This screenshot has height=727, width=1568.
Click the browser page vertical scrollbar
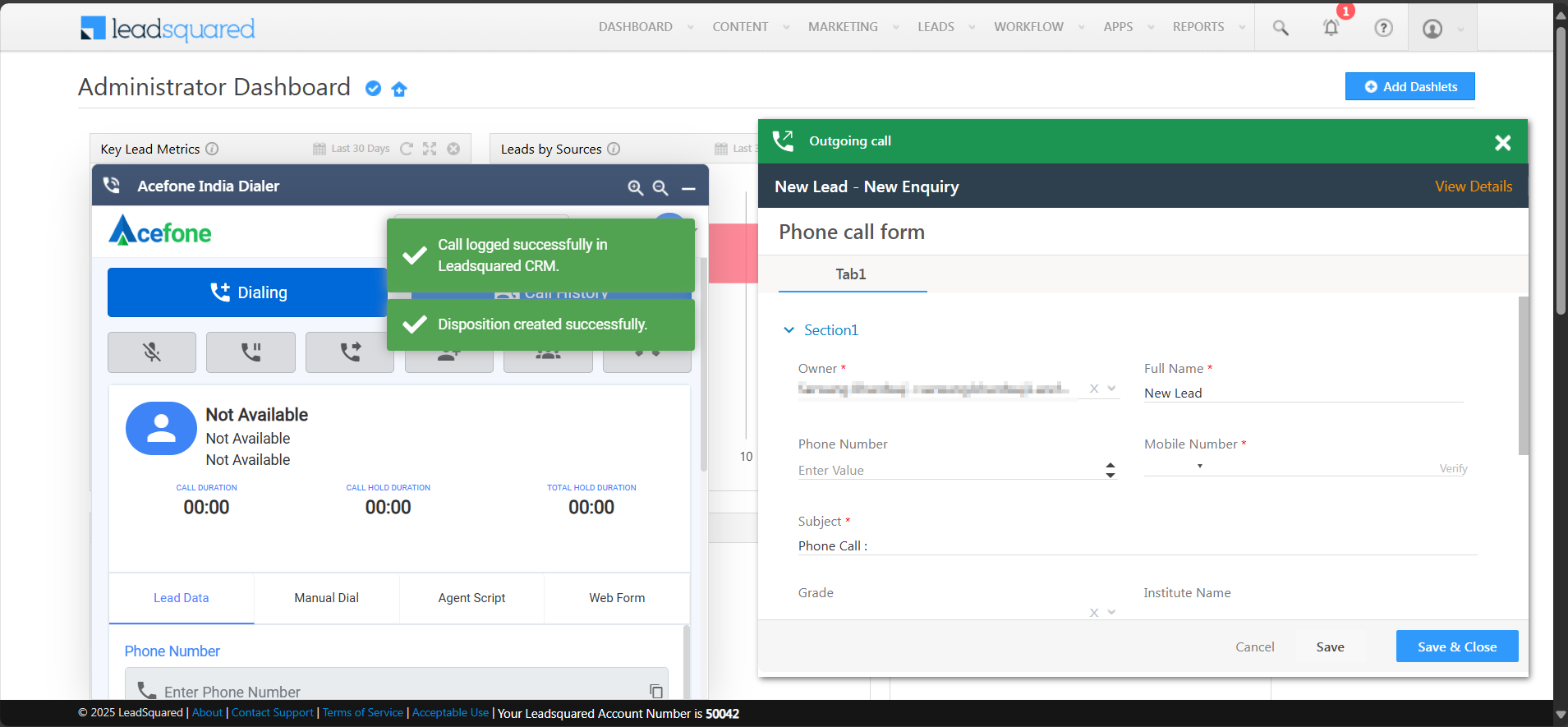[x=1561, y=173]
